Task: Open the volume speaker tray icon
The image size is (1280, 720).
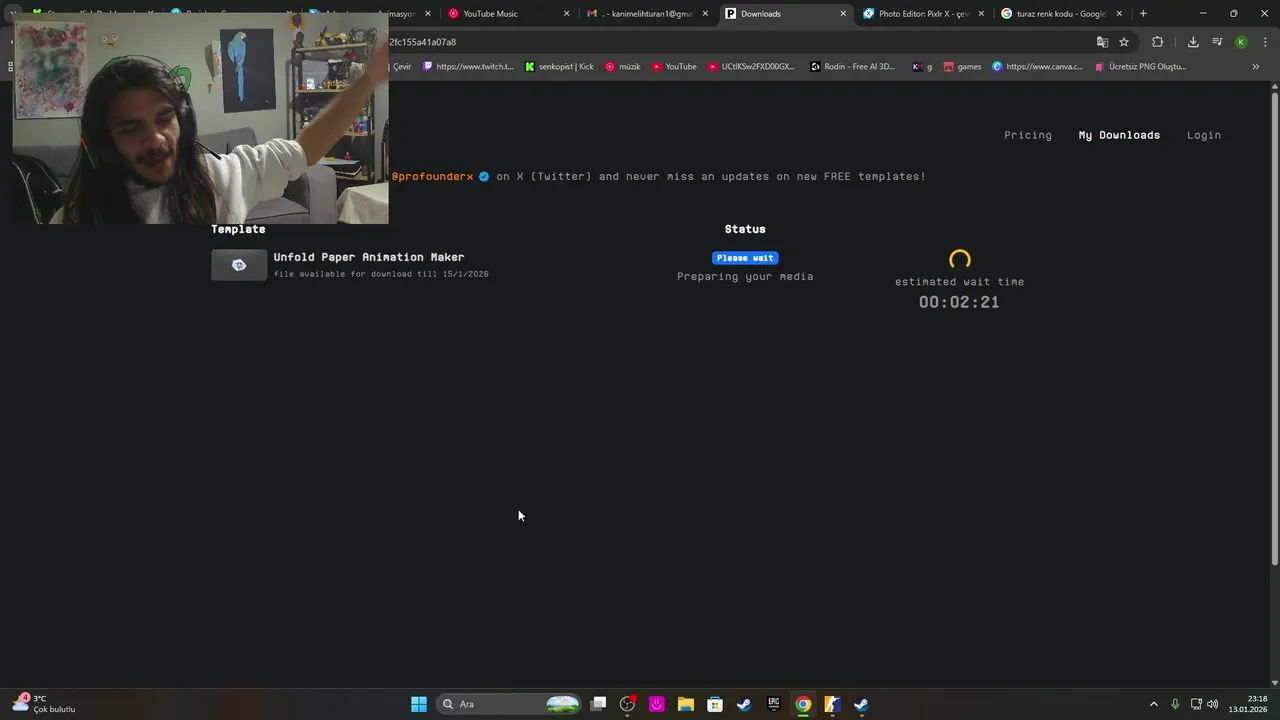Action: pyautogui.click(x=1213, y=704)
